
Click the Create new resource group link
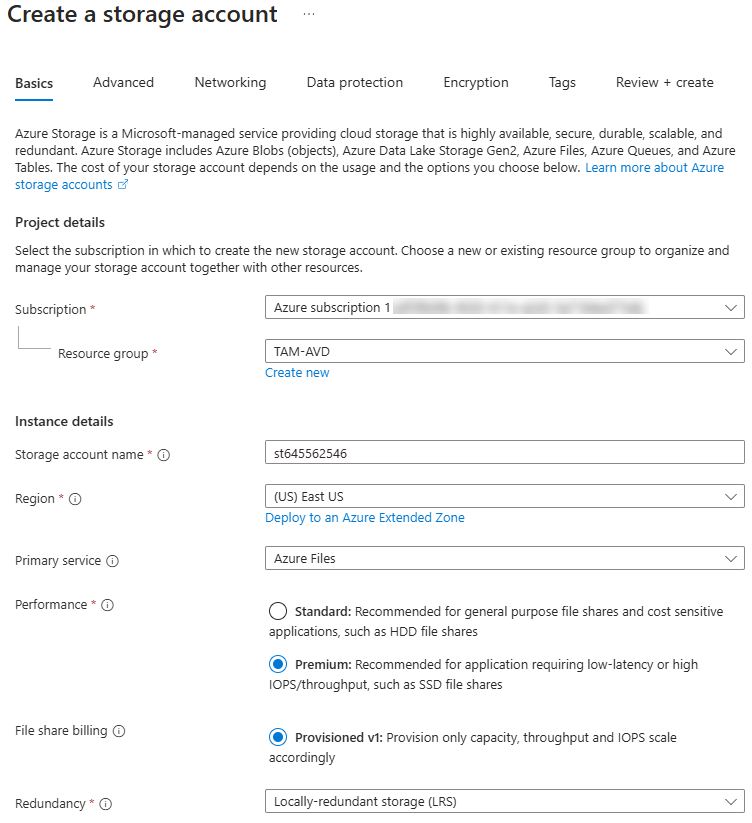click(x=297, y=373)
